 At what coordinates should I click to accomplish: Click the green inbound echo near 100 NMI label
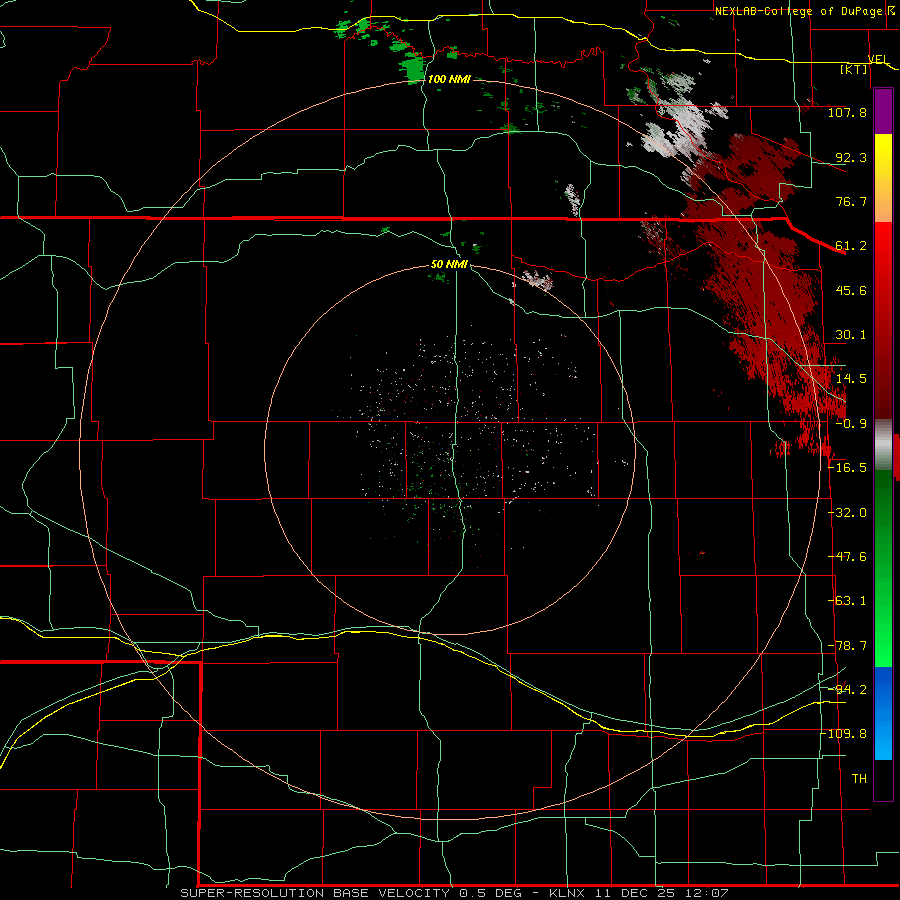412,68
